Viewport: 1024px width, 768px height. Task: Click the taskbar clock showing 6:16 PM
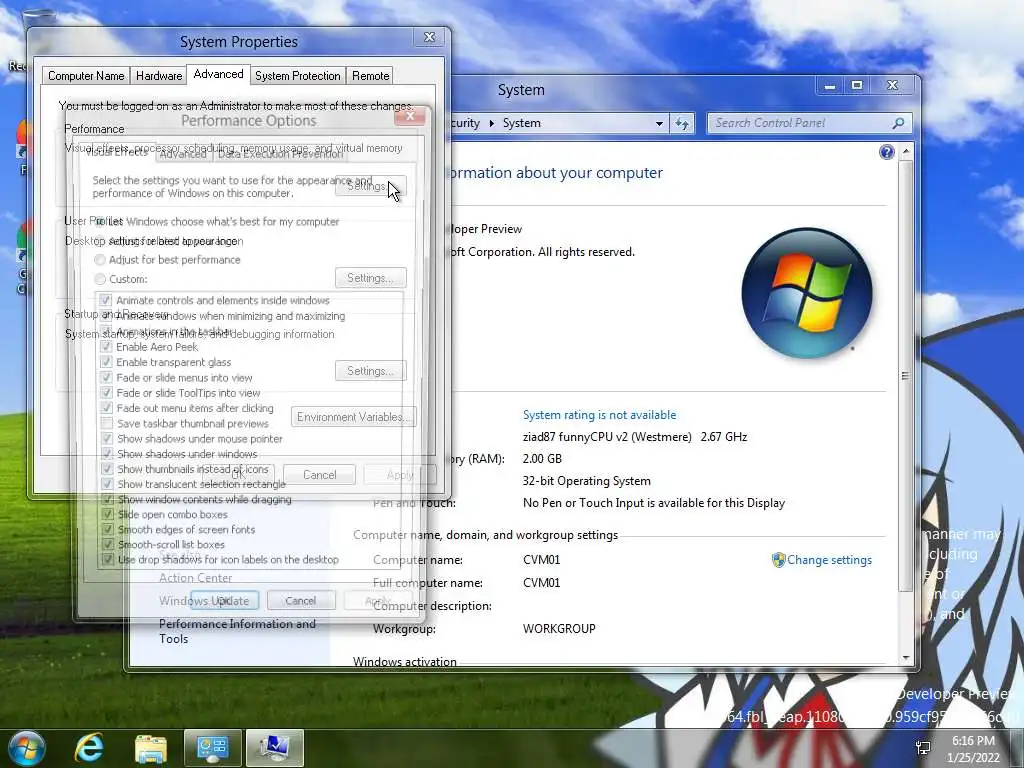(973, 749)
